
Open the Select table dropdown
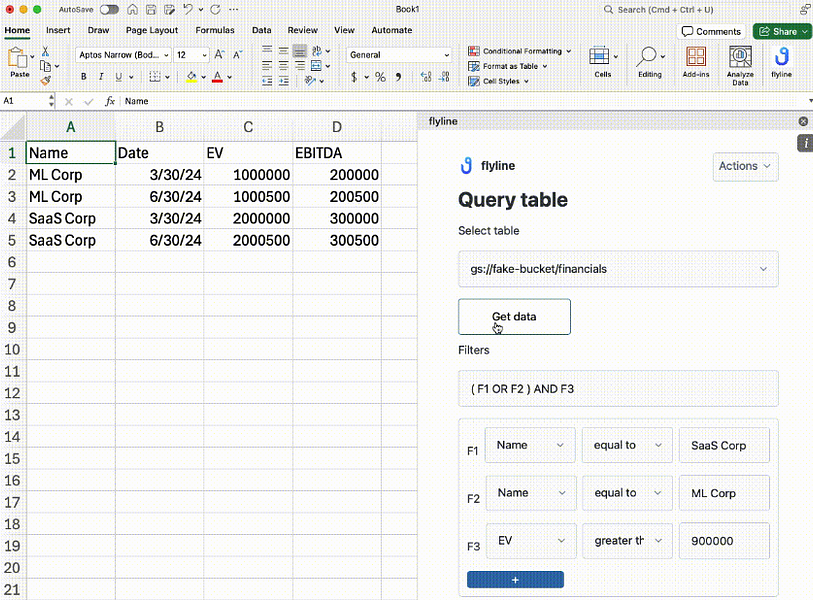[x=618, y=269]
